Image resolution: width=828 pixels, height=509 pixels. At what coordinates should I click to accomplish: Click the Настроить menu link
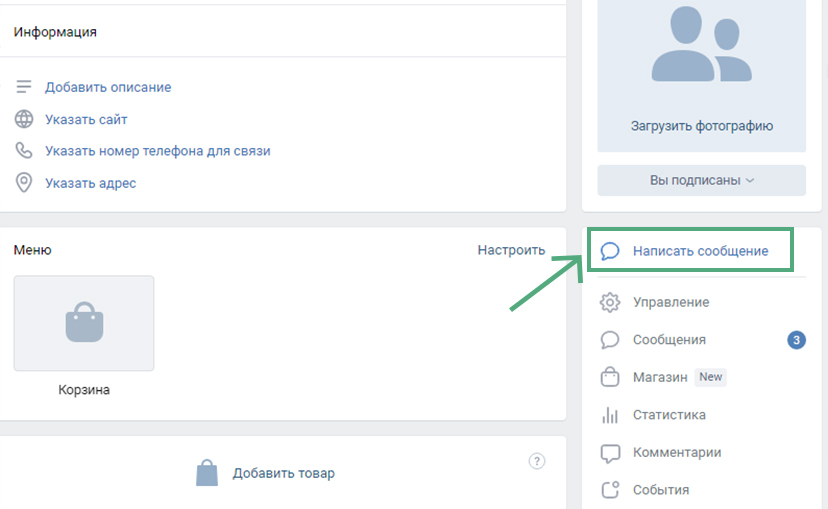coord(511,250)
